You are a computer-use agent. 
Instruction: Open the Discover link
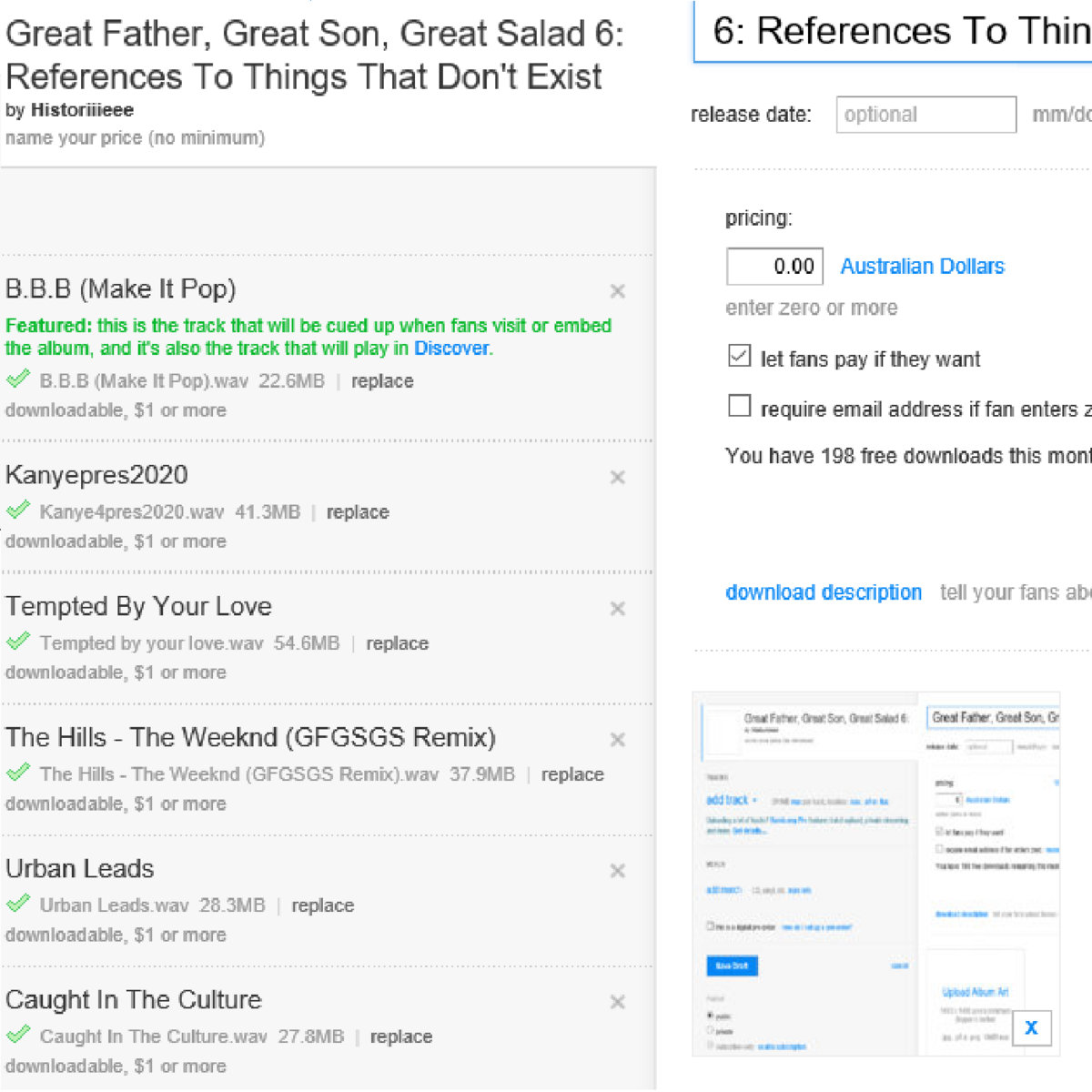point(451,349)
